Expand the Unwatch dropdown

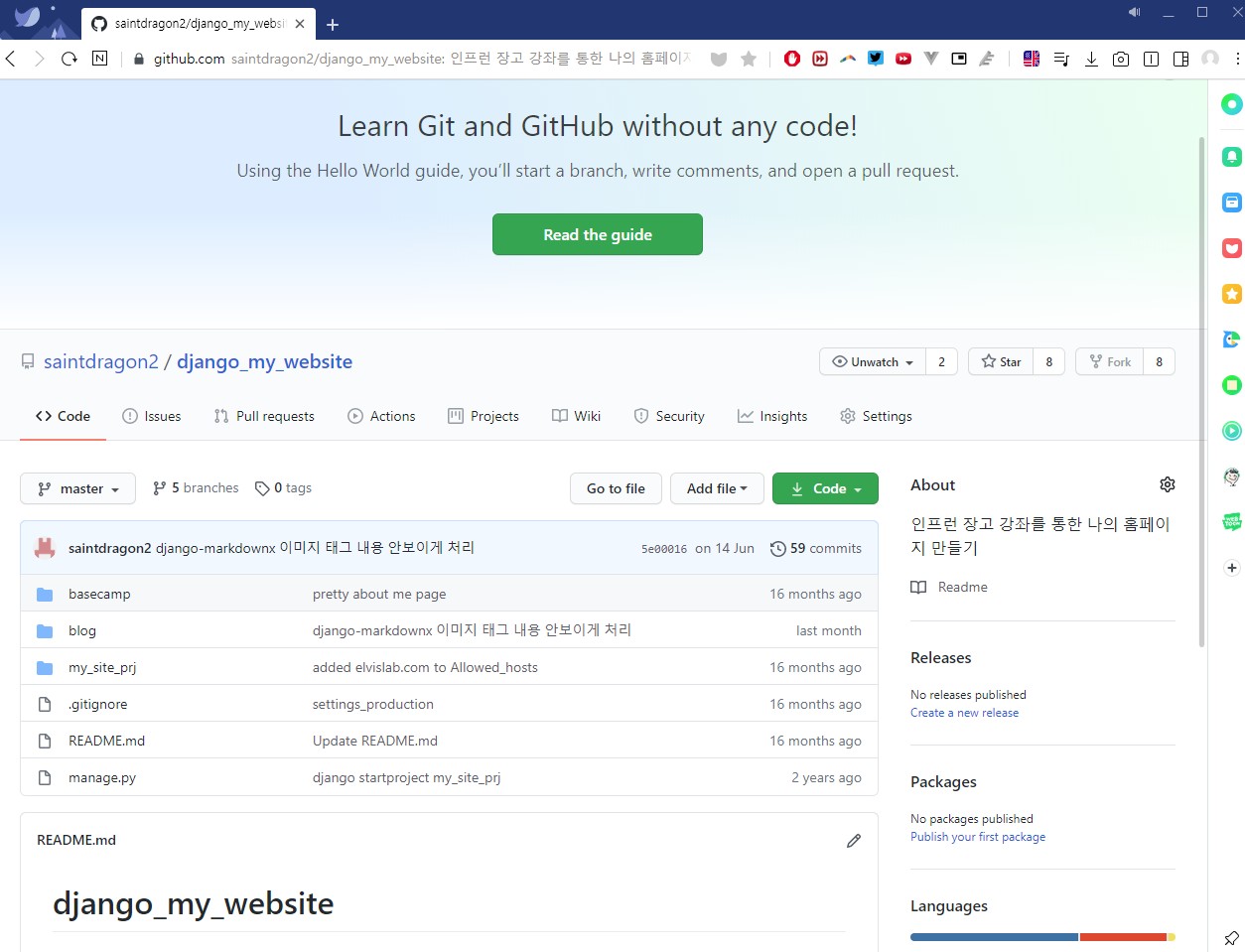[873, 362]
